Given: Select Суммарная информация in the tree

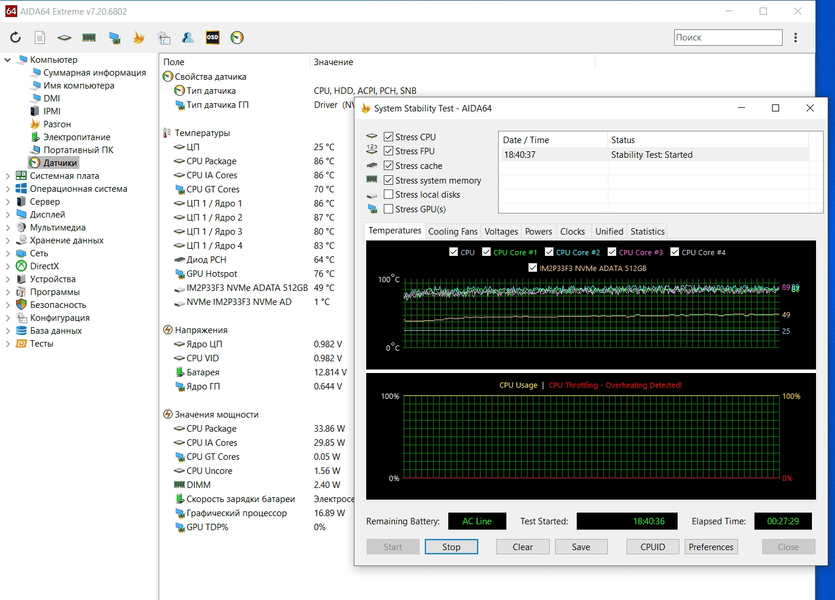Looking at the screenshot, I should click(x=94, y=72).
